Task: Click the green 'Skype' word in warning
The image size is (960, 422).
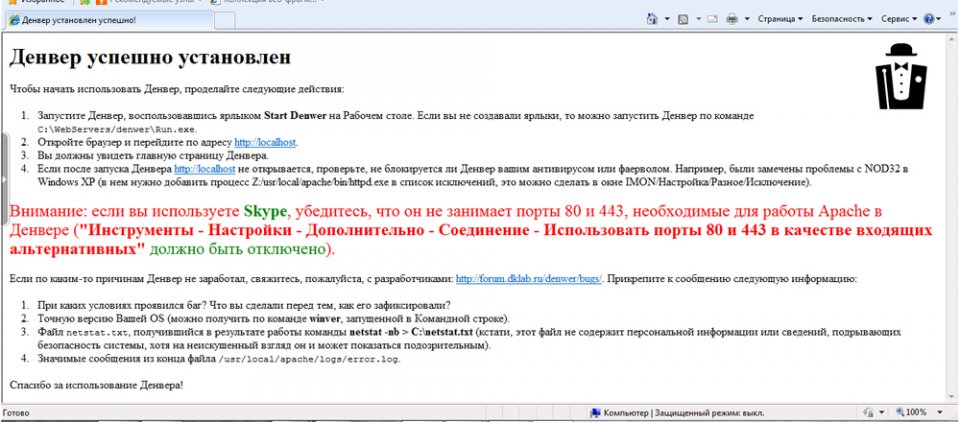Action: (264, 212)
